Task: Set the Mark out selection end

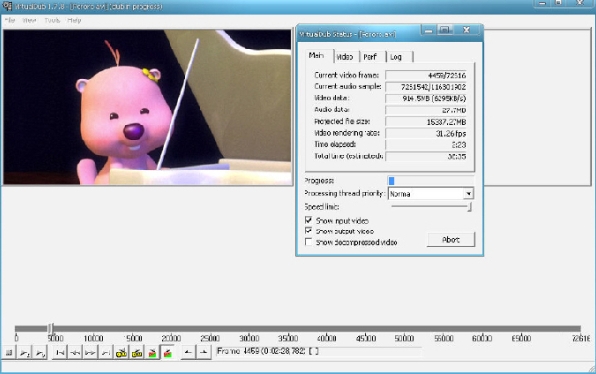Action: pos(203,352)
